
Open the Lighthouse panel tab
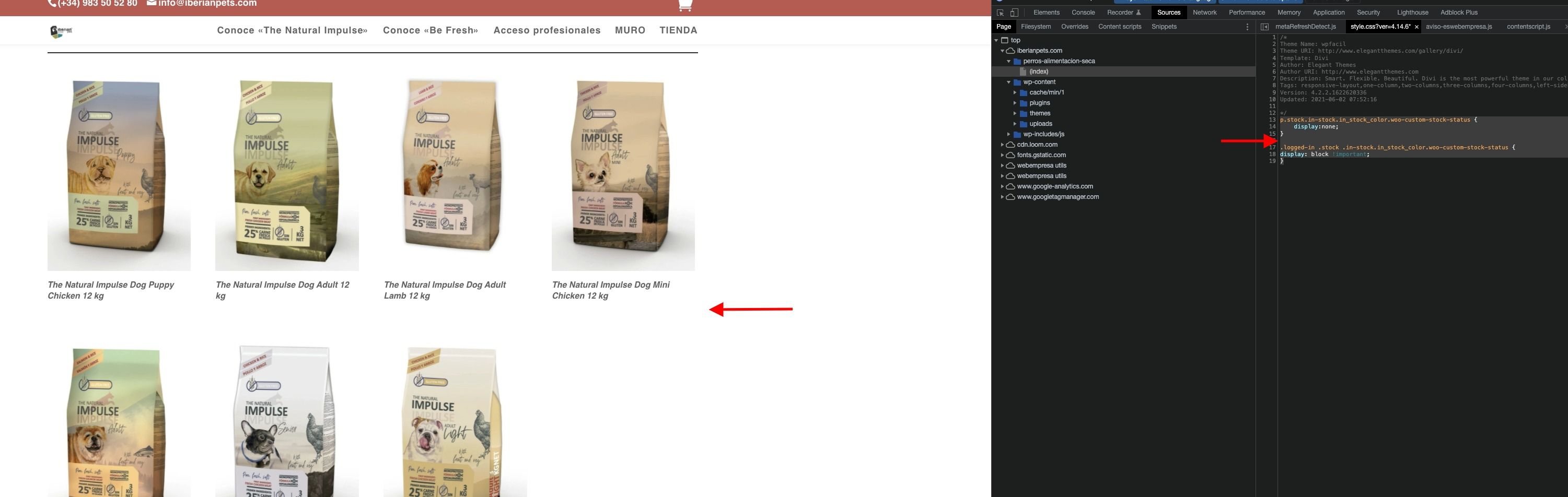[1413, 12]
